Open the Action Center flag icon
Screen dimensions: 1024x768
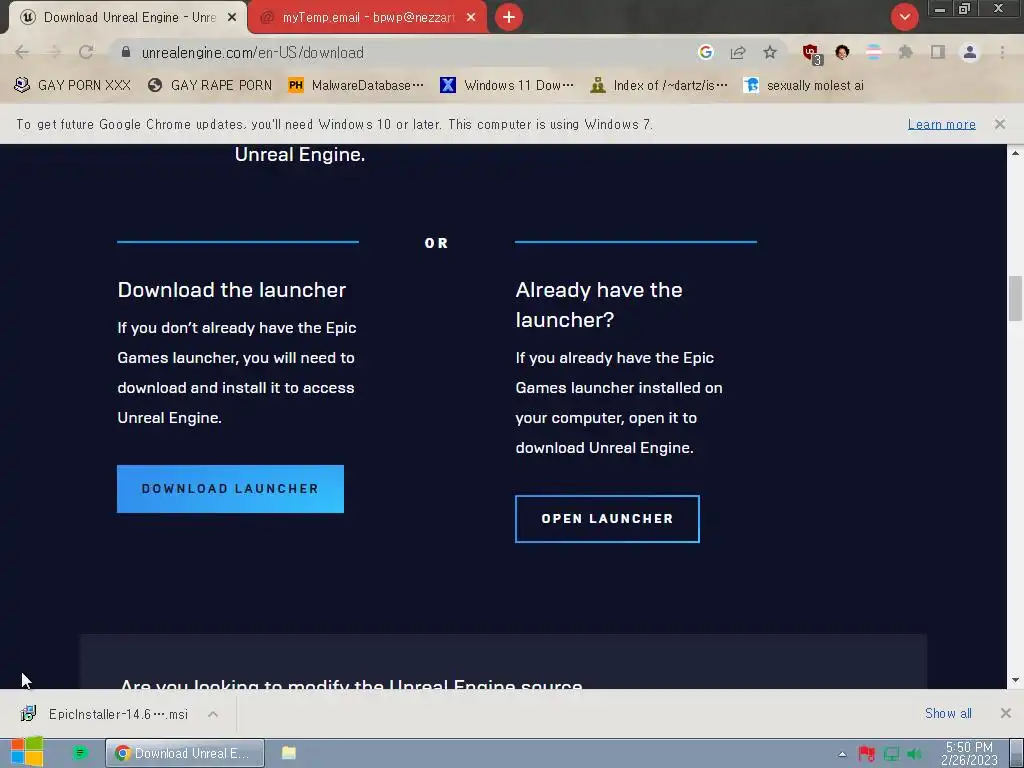click(x=867, y=754)
